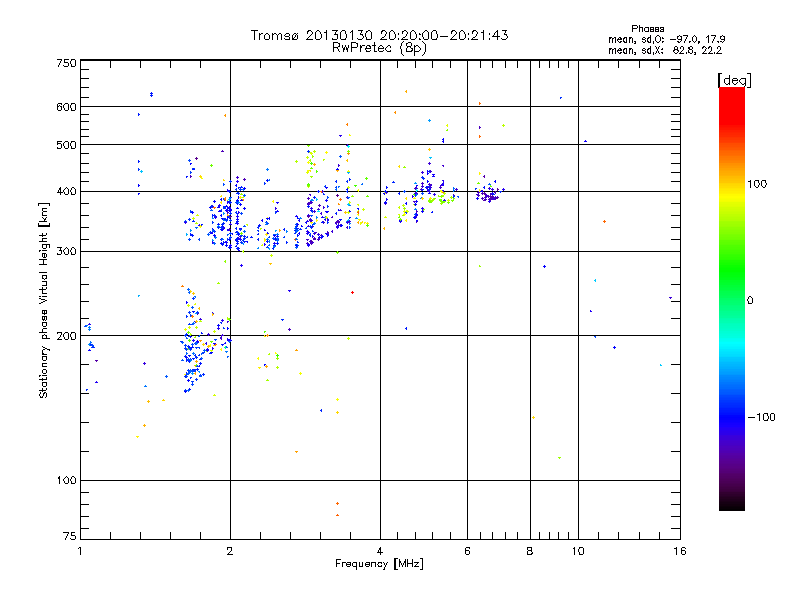800x600 pixels.
Task: Click the '0' colorbar tick label
Action: [750, 301]
